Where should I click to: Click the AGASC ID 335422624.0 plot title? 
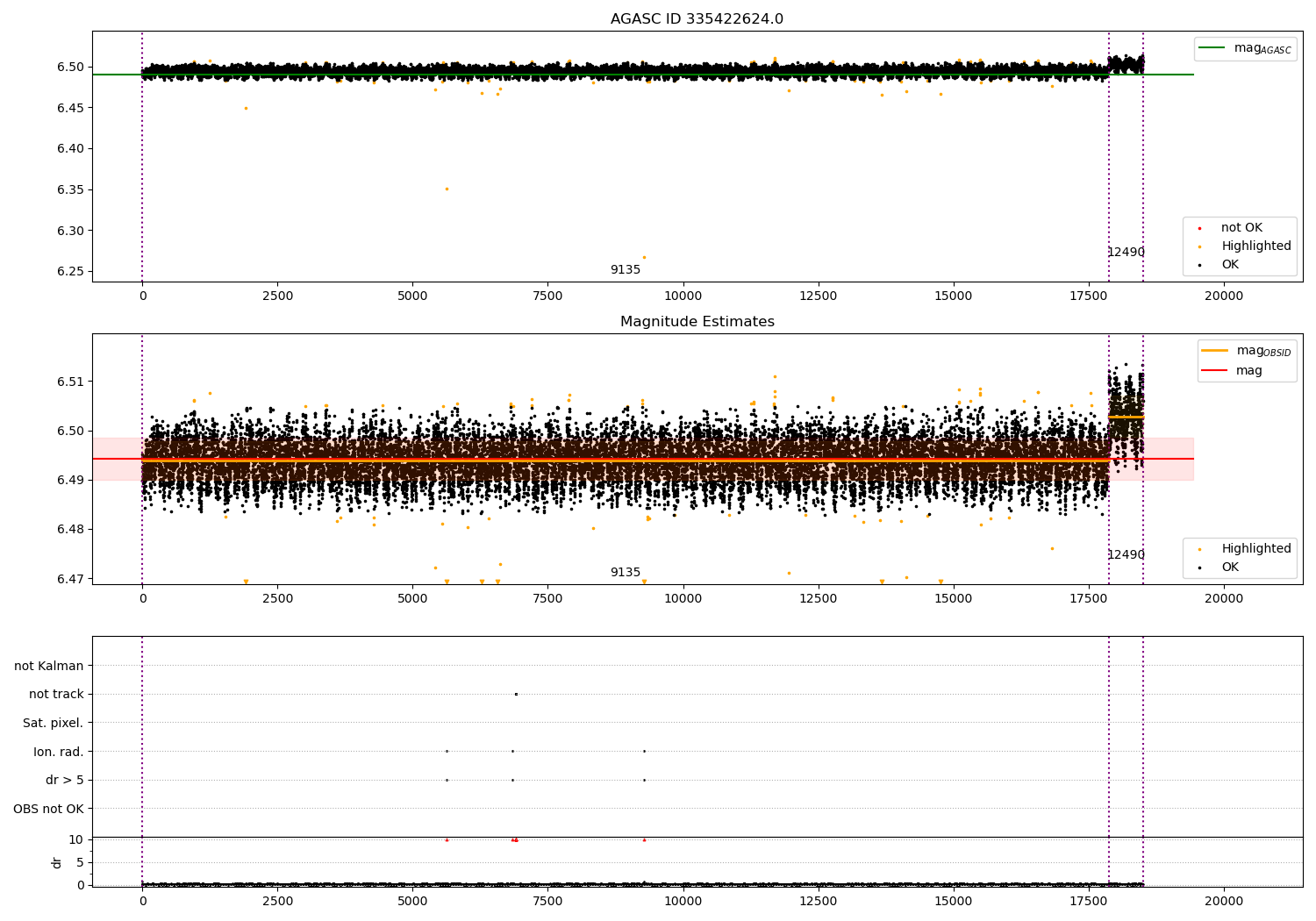point(697,19)
